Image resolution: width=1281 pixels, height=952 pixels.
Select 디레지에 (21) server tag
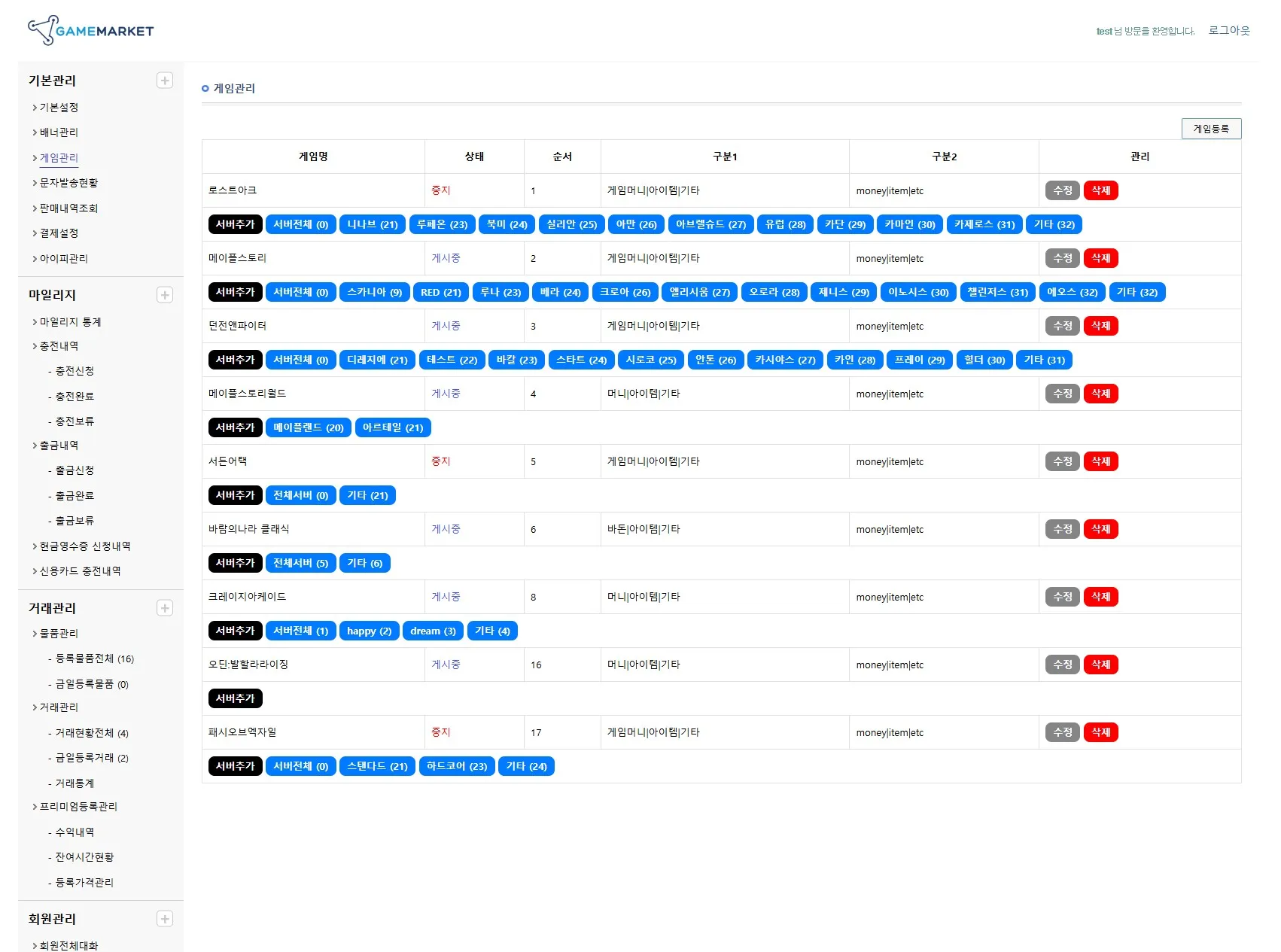click(x=378, y=360)
